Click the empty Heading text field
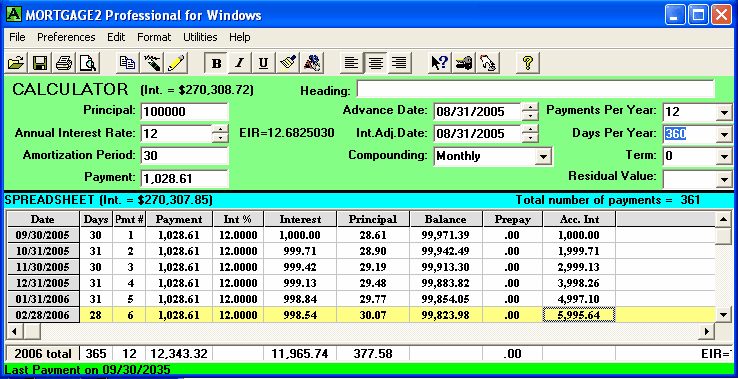Screen dimensions: 738x379 536,89
